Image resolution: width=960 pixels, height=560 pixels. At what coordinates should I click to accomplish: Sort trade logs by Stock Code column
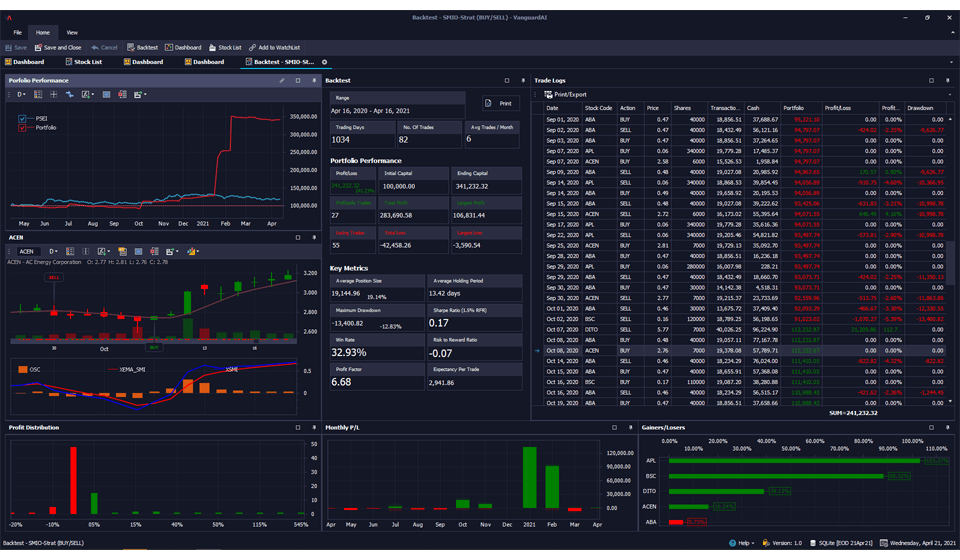click(598, 108)
